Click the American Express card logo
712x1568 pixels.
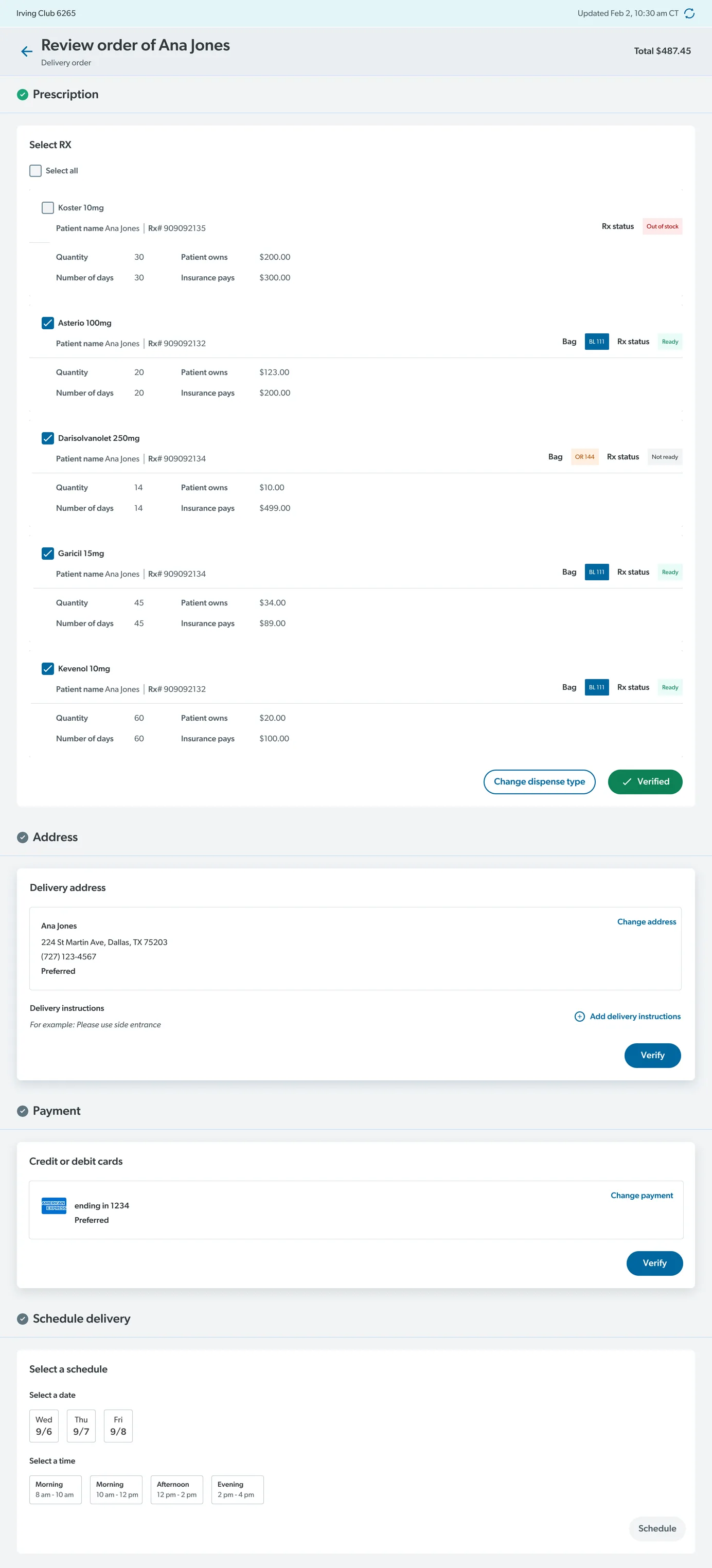coord(54,1205)
